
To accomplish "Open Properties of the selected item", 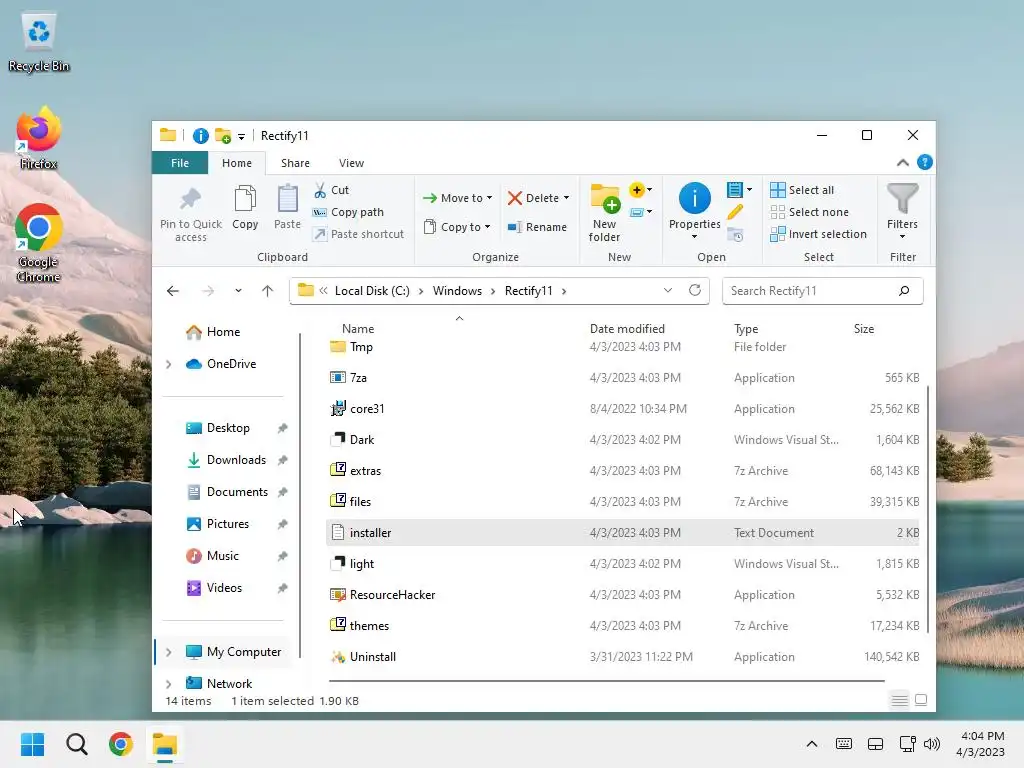I will coord(694,208).
